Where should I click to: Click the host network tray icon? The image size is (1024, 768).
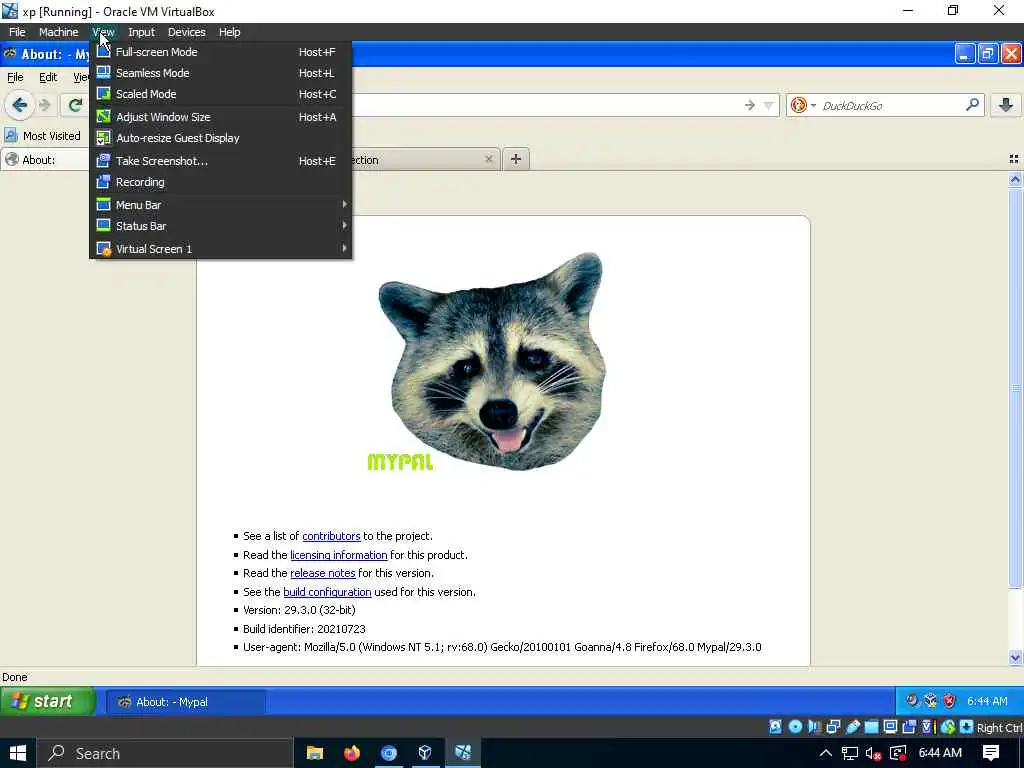pos(850,754)
